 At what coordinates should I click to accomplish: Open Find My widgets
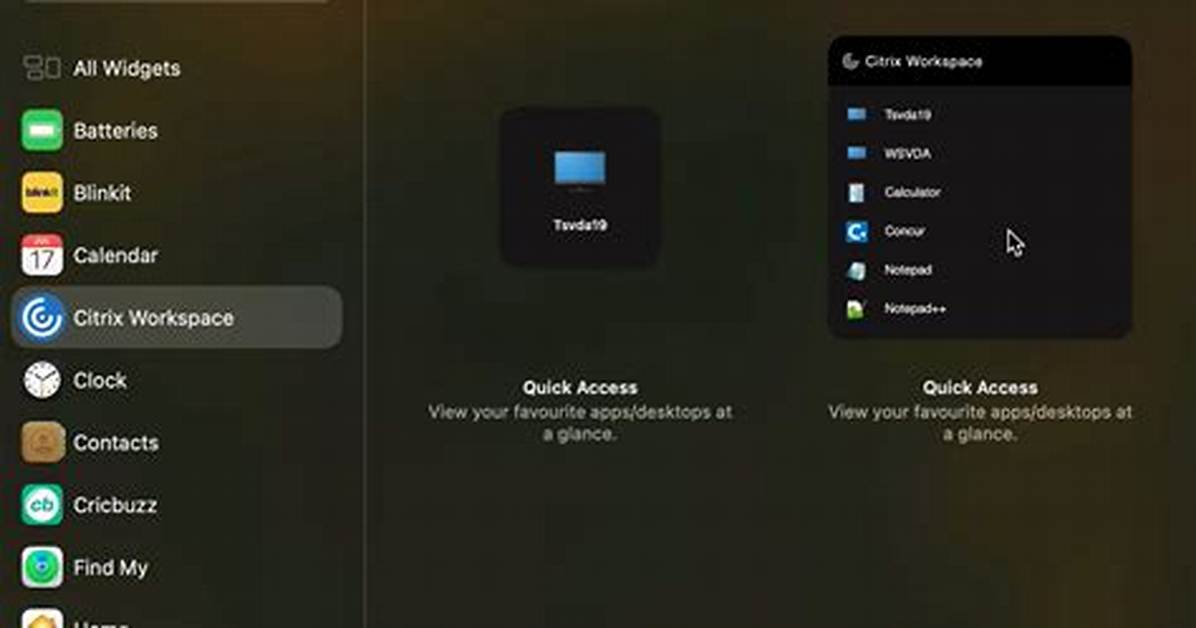(111, 568)
